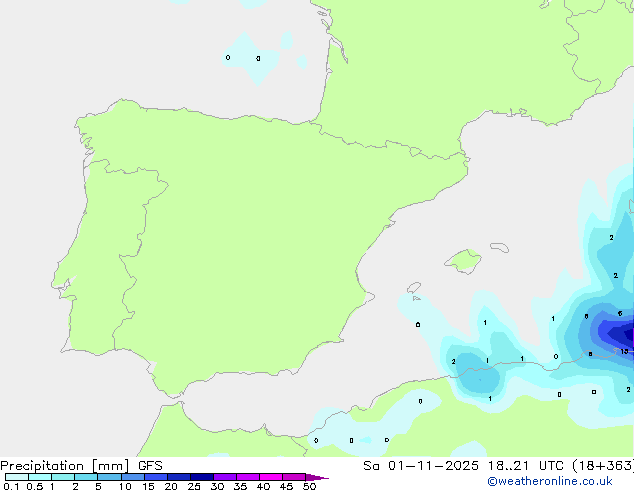The height and width of the screenshot is (490, 634).
Task: Click the 45–50 mm legend color swatch
Action: (x=294, y=477)
